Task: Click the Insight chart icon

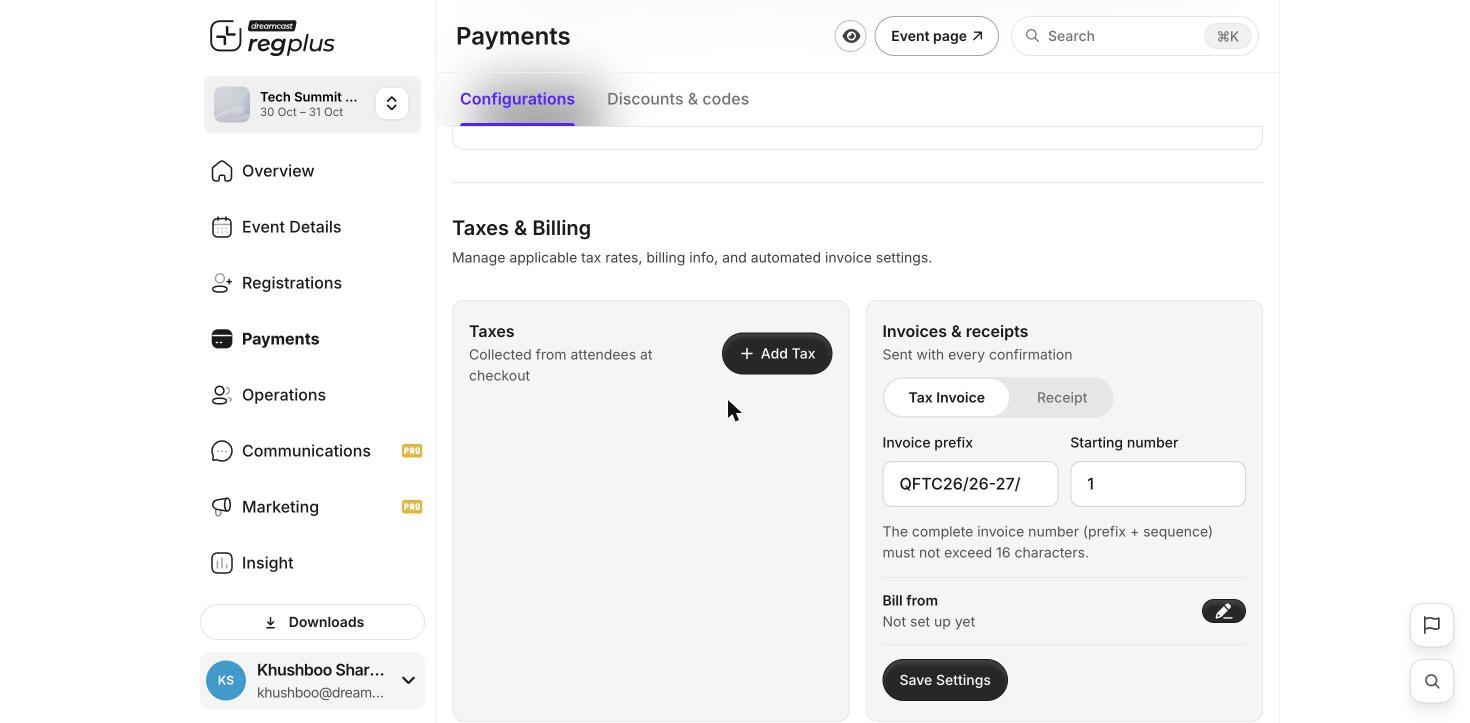Action: point(222,563)
